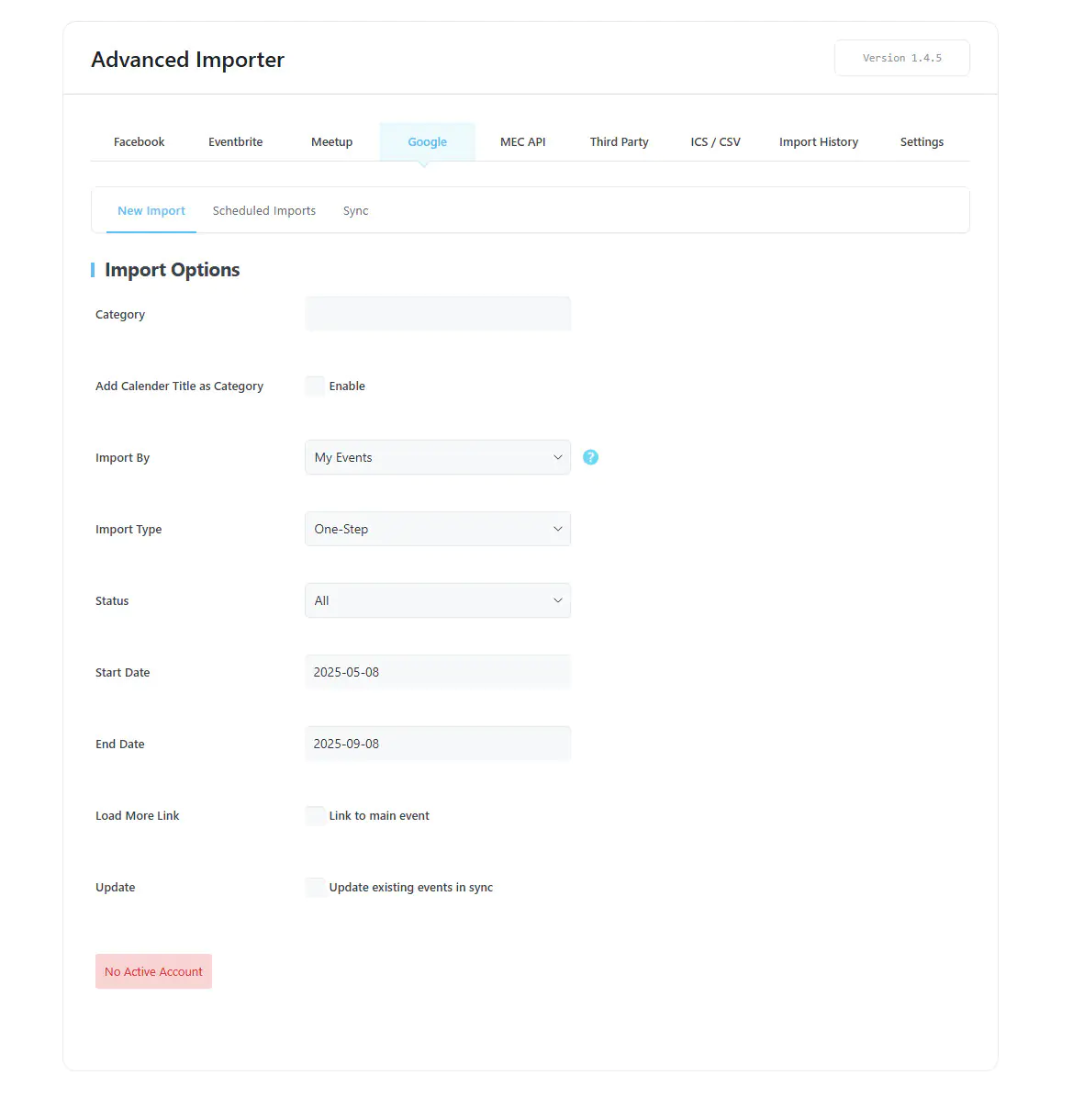1073x1120 pixels.
Task: Open the Status dropdown
Action: click(x=438, y=600)
